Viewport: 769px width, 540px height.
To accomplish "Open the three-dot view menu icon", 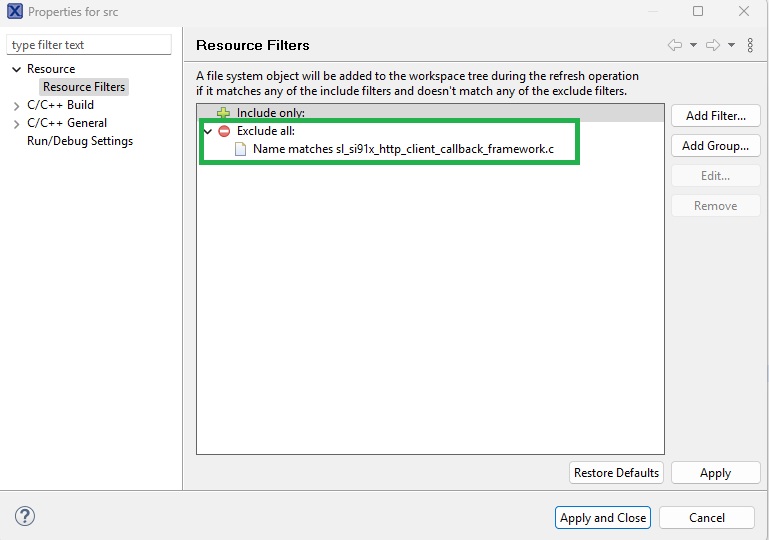I will click(x=751, y=45).
